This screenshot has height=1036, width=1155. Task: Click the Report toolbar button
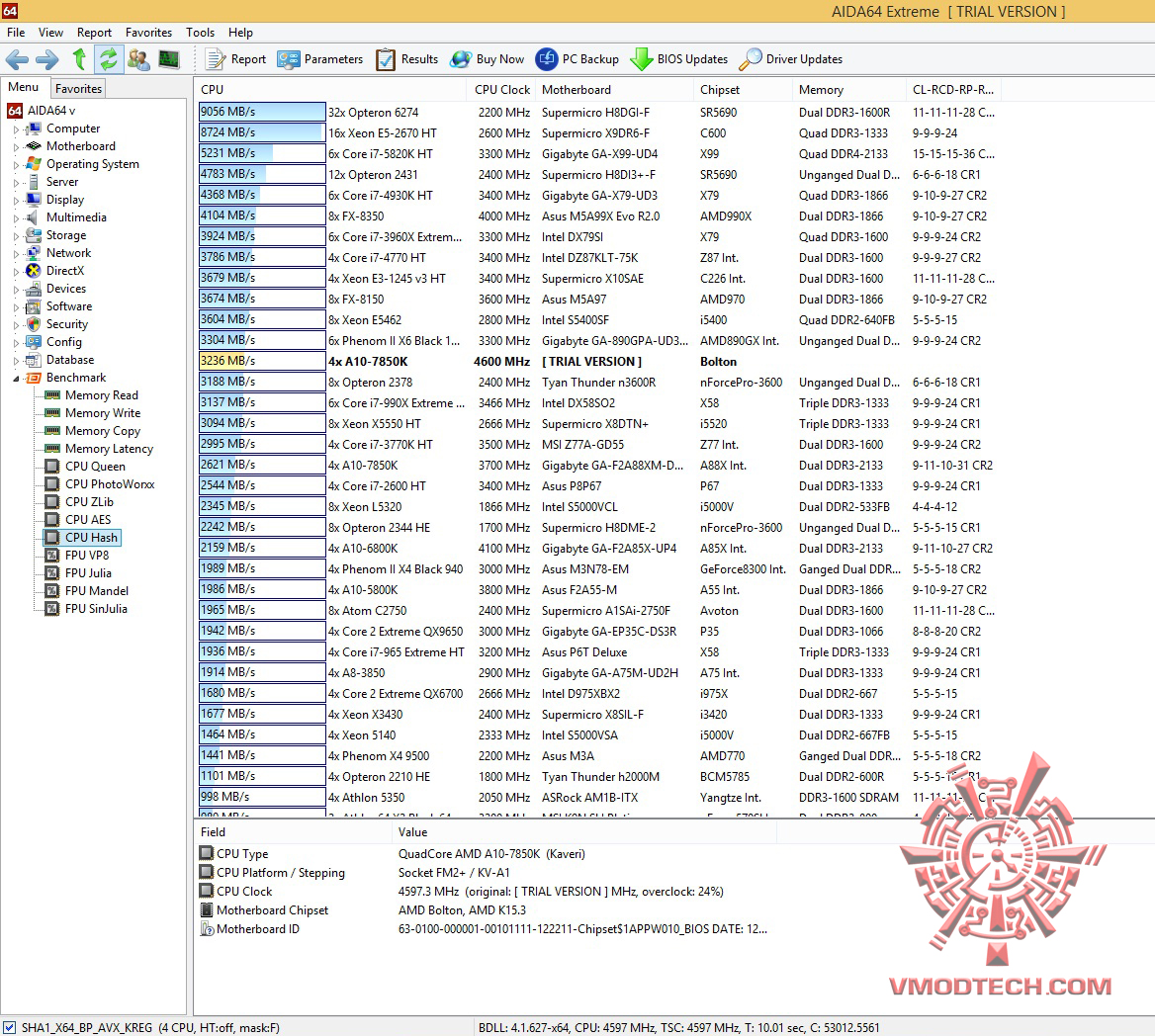pos(235,59)
